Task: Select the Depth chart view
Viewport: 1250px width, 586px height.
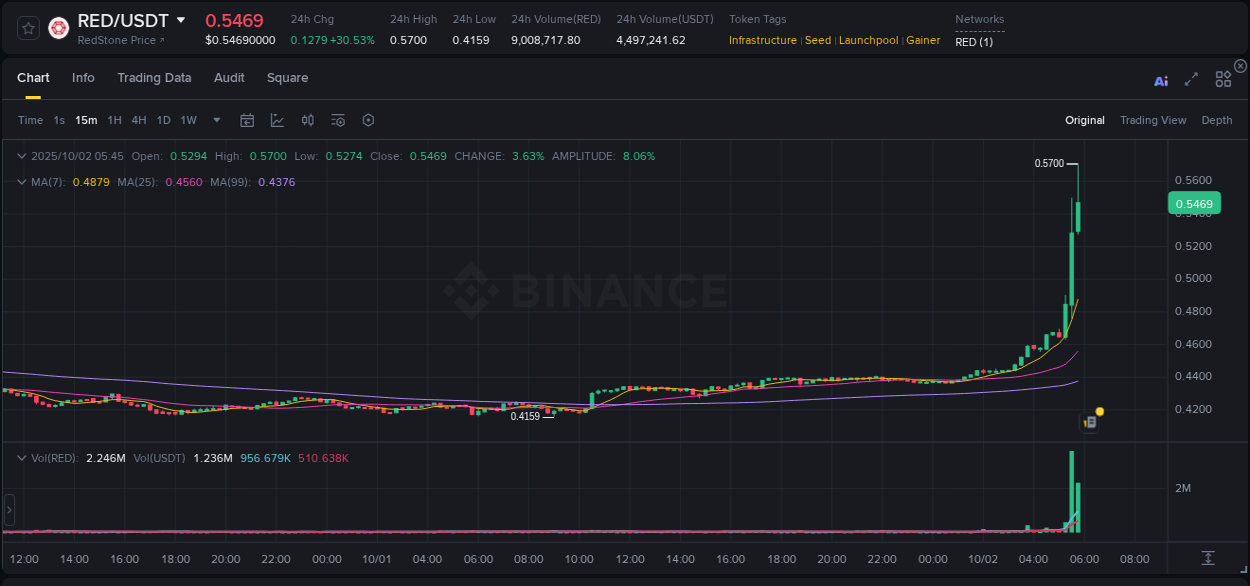Action: pos(1216,119)
